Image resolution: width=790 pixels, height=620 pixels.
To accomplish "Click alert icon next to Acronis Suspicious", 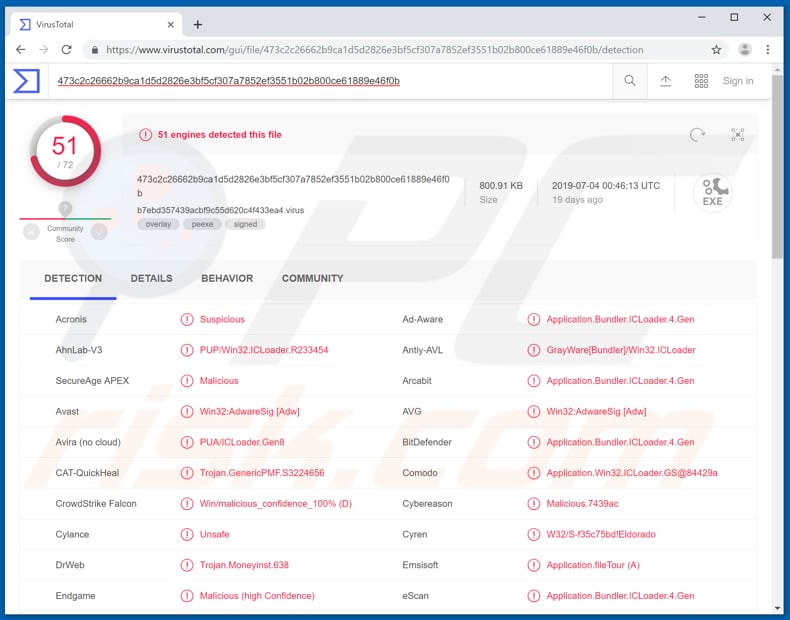I will (x=187, y=319).
